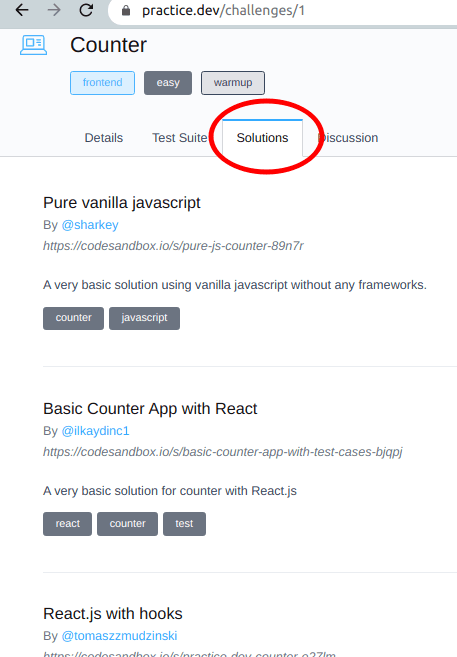The image size is (457, 657).
Task: Click the javascript tag under vanilla solution
Action: point(145,318)
